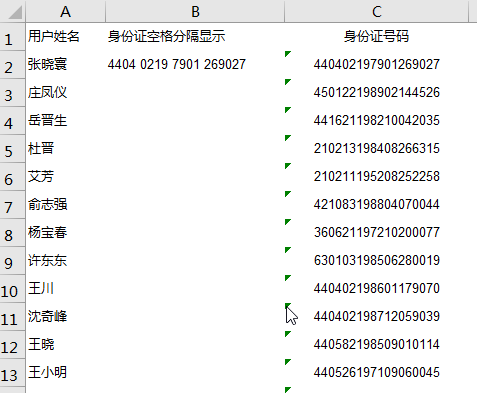Select row 3 header

point(12,93)
